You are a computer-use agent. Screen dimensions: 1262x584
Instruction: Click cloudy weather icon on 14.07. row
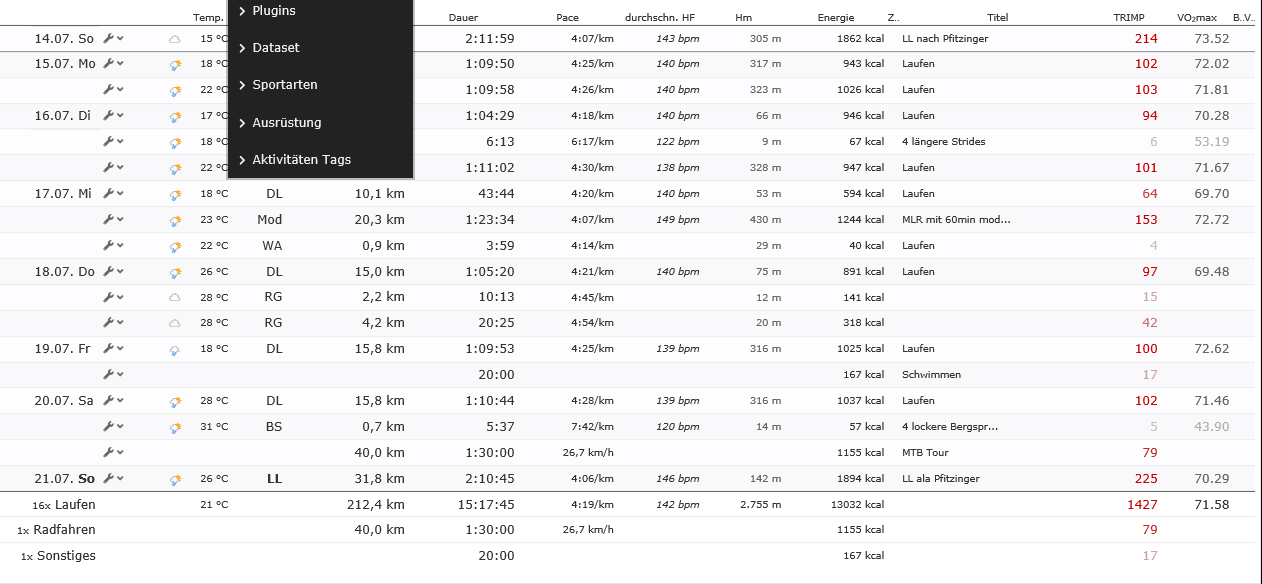tap(175, 38)
